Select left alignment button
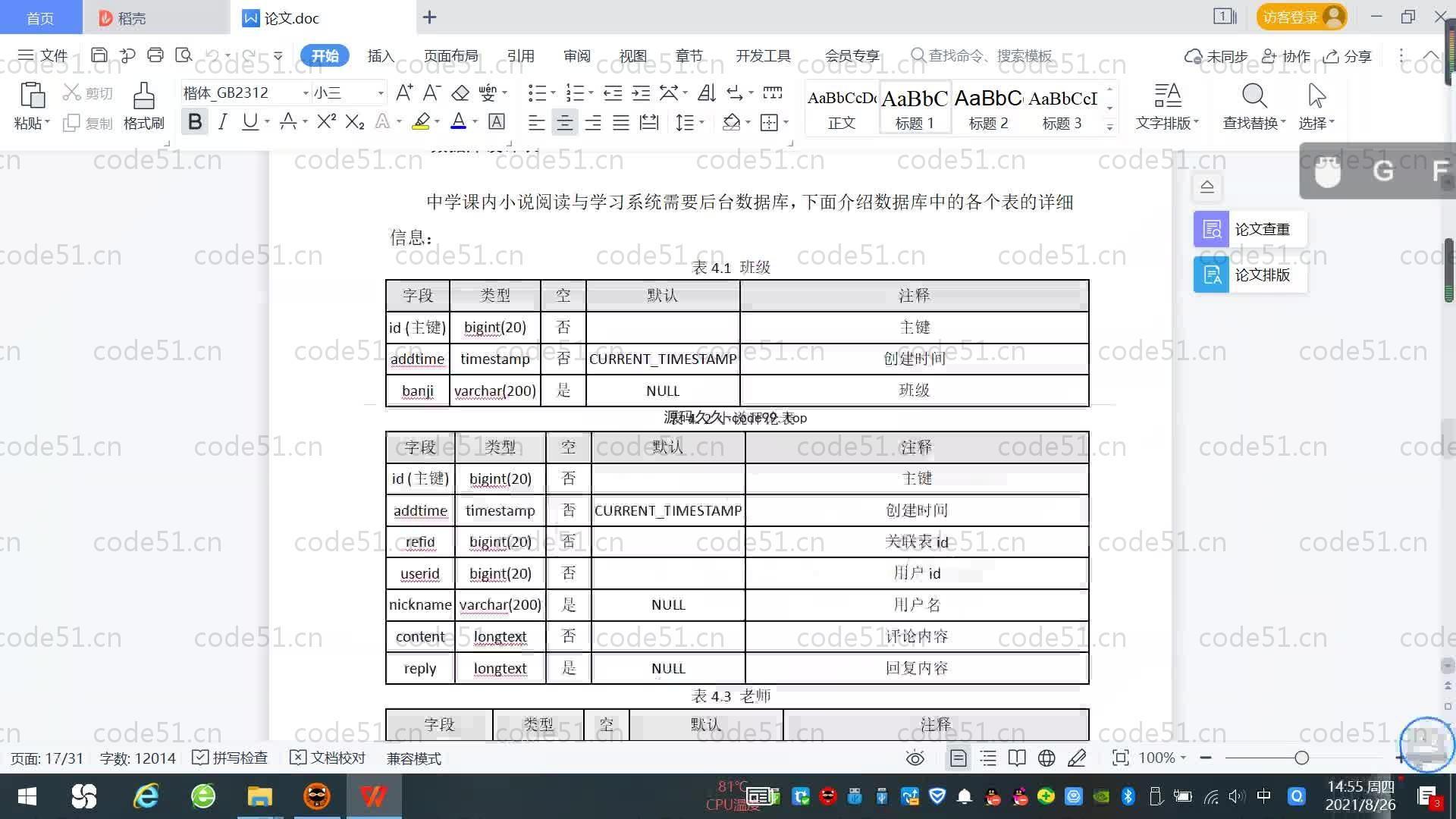Image resolution: width=1456 pixels, height=819 pixels. click(536, 123)
